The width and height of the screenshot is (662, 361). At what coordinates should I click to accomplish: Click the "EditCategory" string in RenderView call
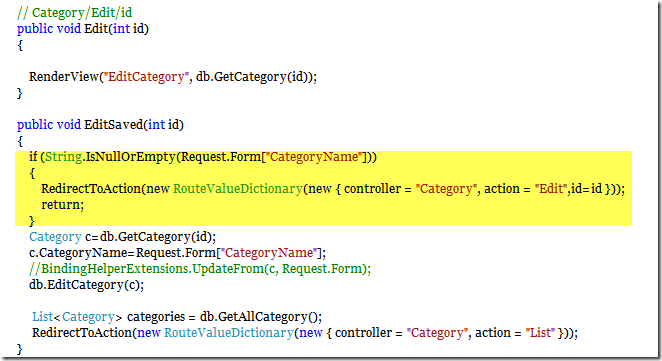point(147,77)
